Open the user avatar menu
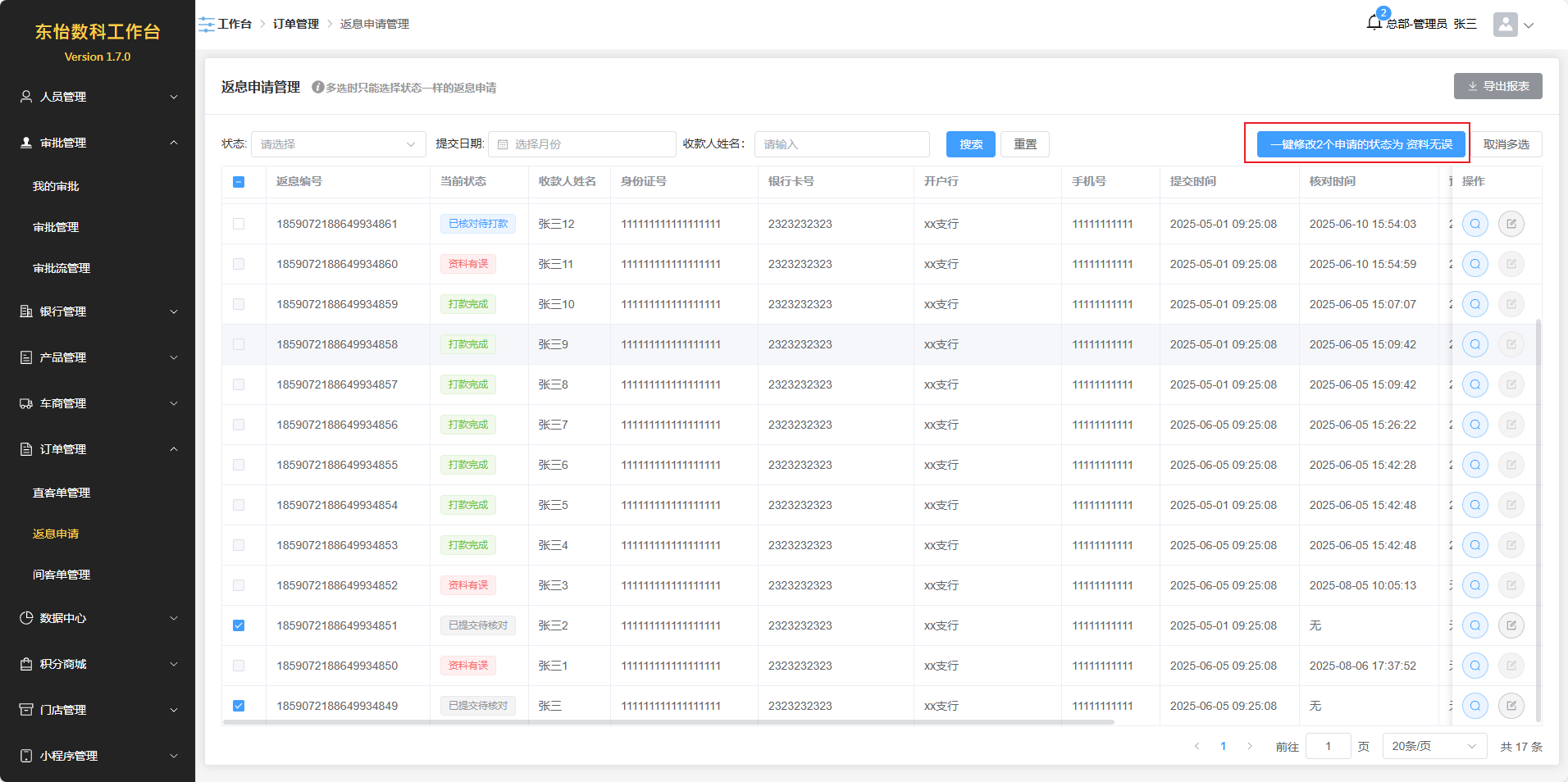Screen dimensions: 1568x782 pos(1506,25)
